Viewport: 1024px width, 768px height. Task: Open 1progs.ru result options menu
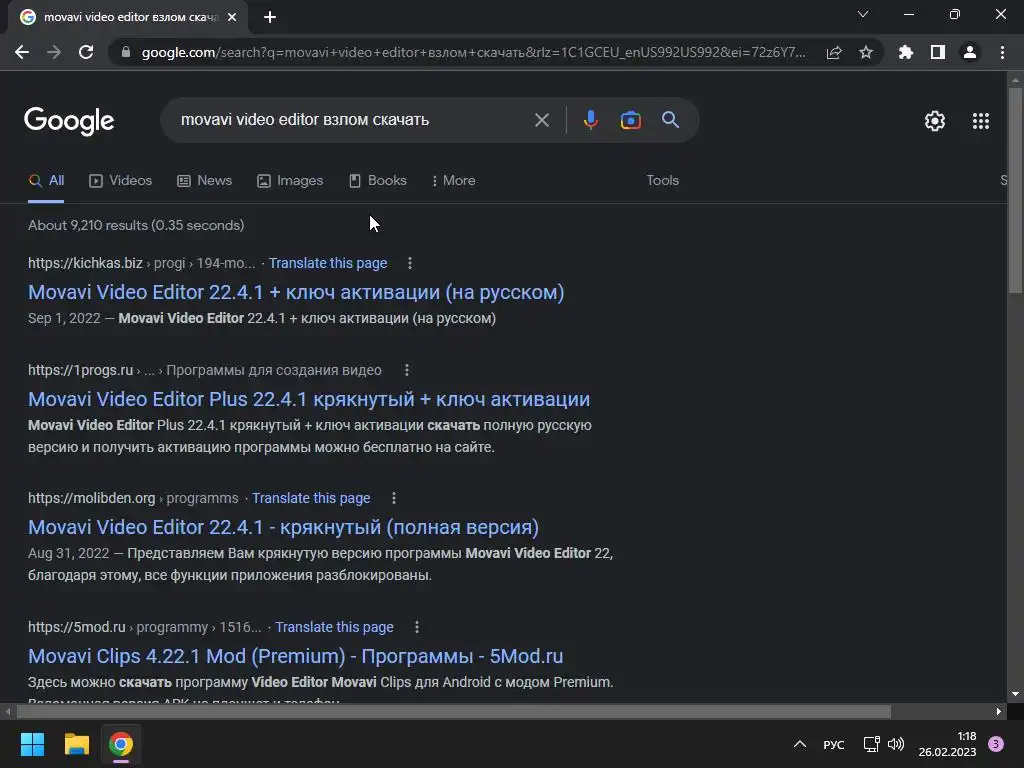click(406, 370)
